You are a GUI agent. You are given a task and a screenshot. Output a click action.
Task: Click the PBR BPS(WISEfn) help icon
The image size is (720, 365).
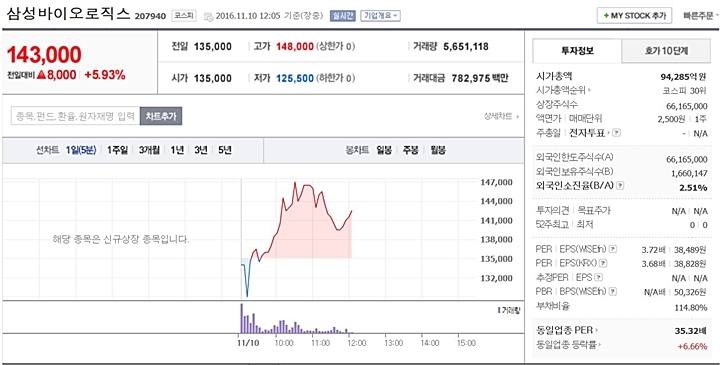(x=613, y=291)
